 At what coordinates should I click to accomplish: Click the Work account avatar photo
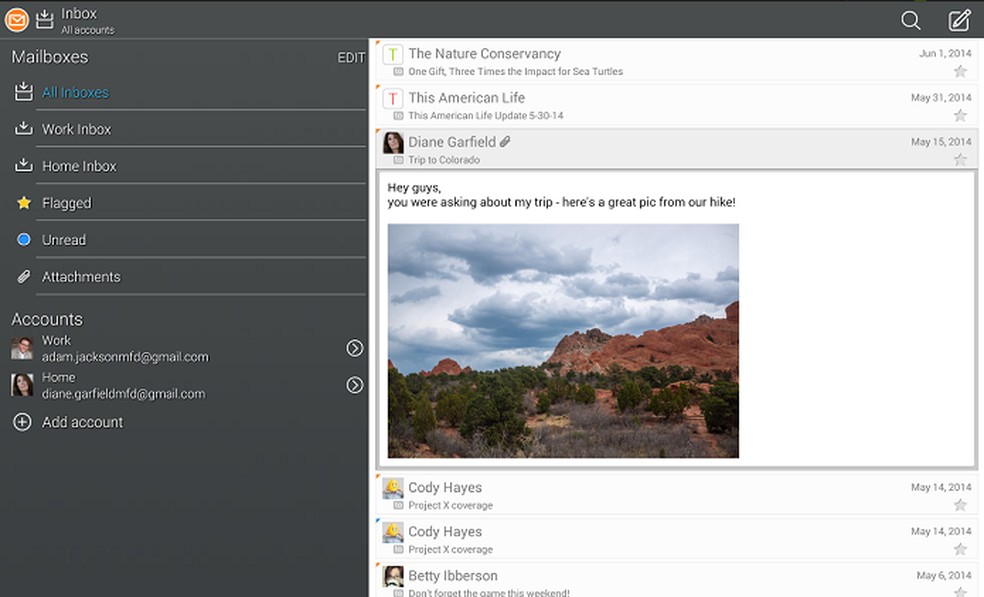pyautogui.click(x=22, y=348)
